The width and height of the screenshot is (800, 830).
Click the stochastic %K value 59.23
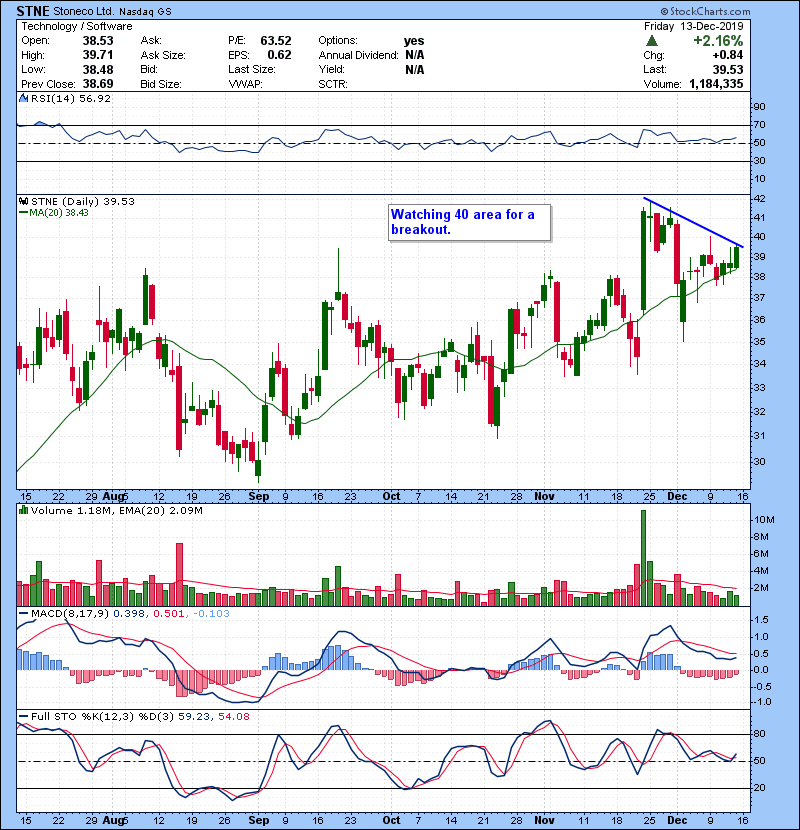194,717
